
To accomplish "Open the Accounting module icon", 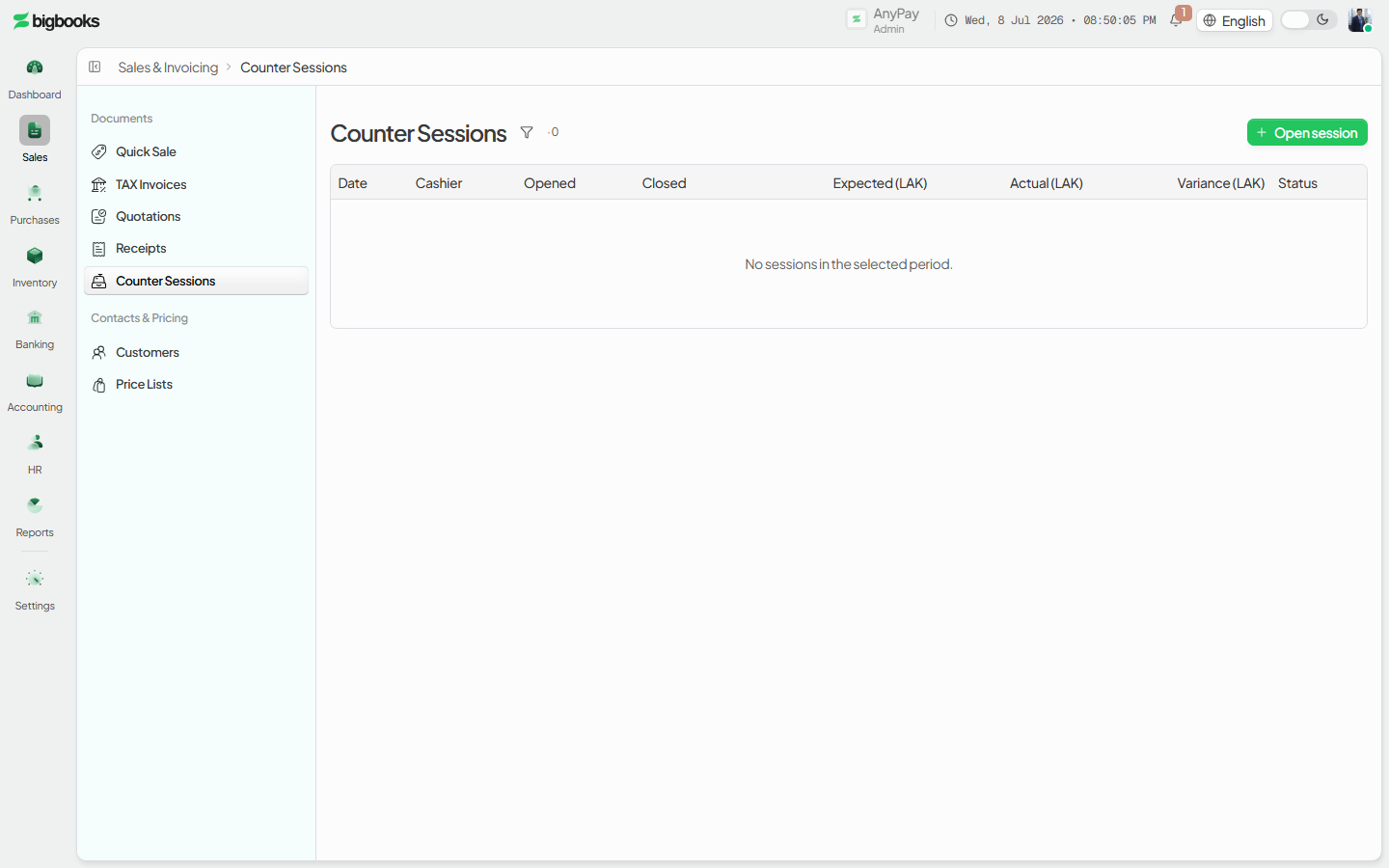I will point(35,380).
